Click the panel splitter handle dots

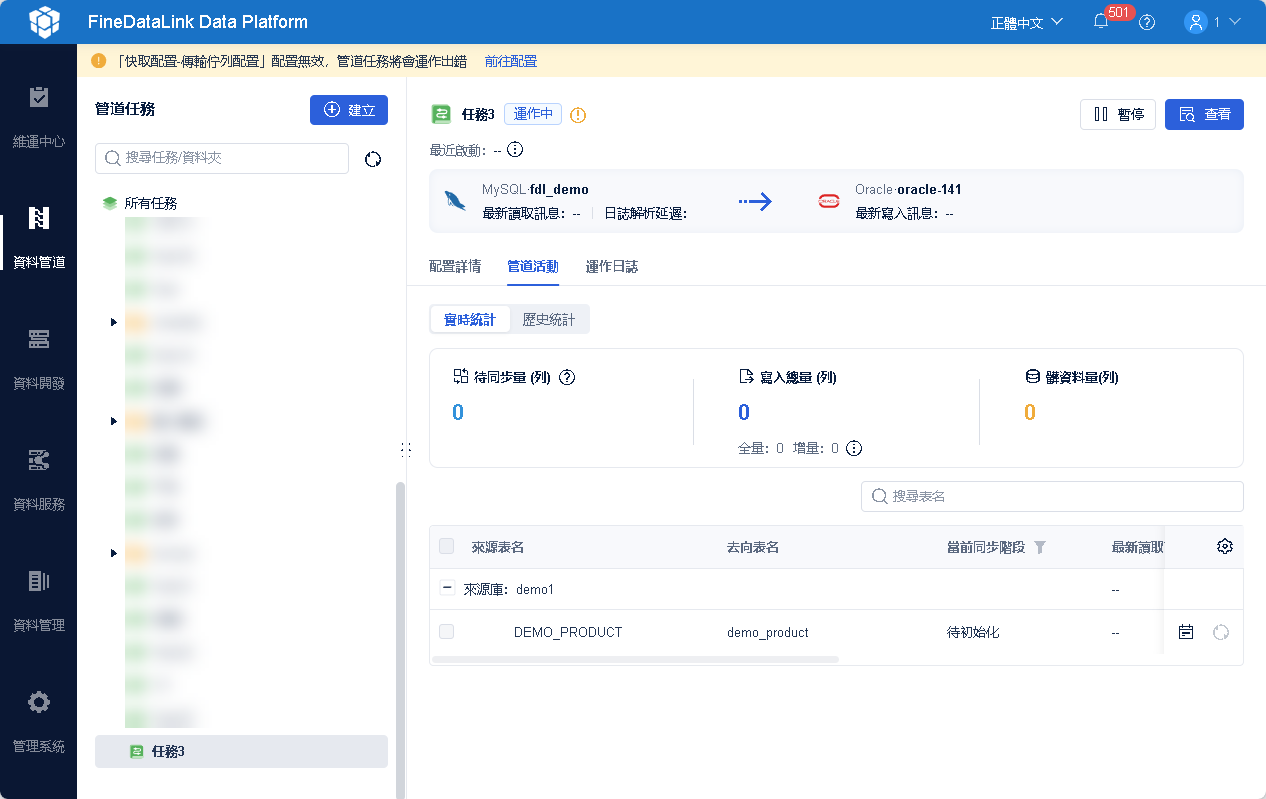(x=406, y=450)
